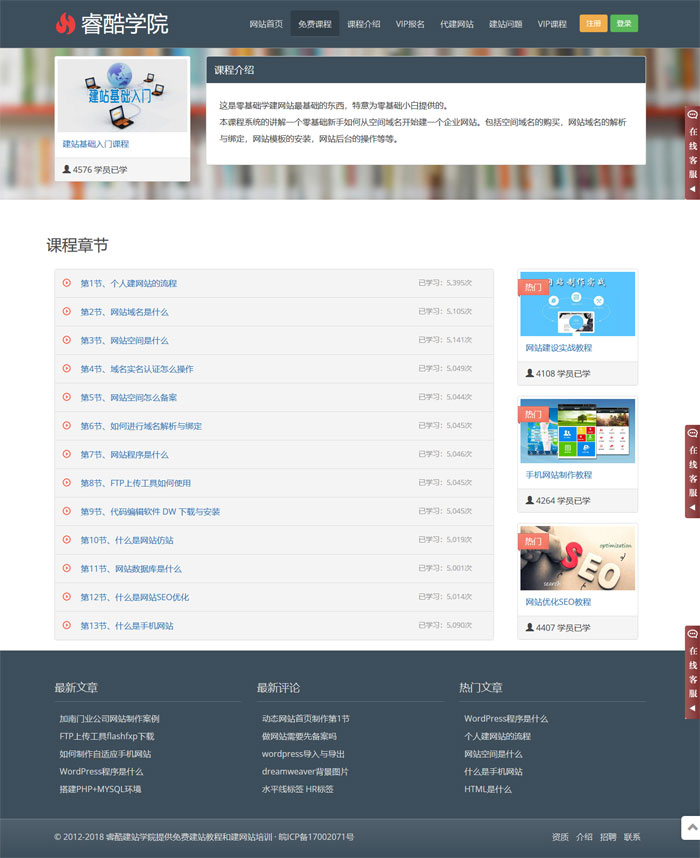
Task: Click the SEO course thumbnail image
Action: pyautogui.click(x=577, y=558)
